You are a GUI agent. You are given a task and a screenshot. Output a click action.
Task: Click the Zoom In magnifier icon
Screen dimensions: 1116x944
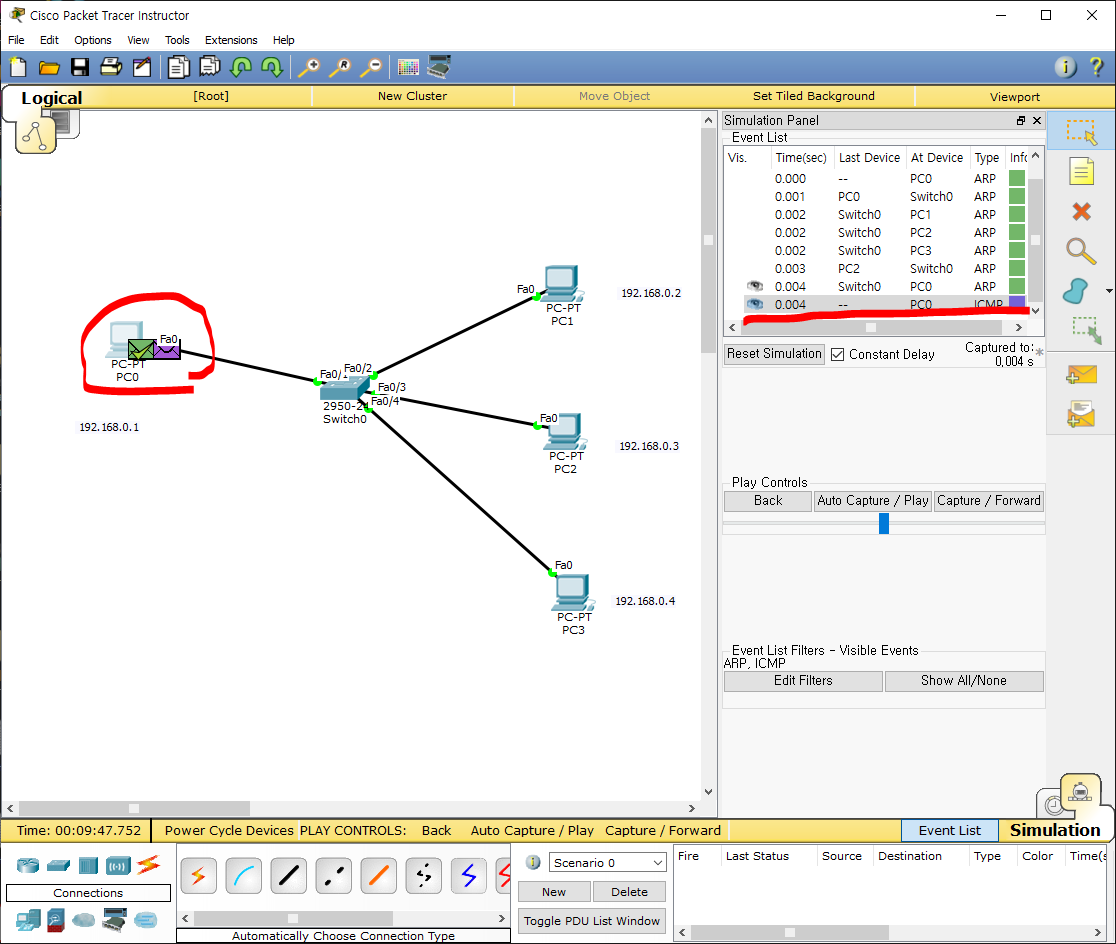pyautogui.click(x=308, y=68)
